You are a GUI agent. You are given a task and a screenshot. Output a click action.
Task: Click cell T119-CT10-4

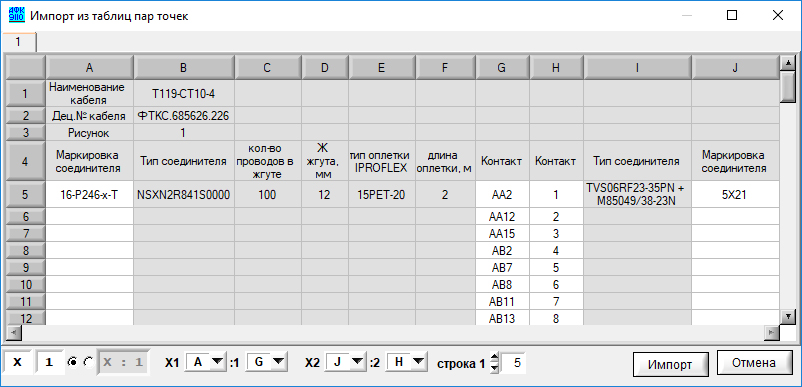[184, 93]
